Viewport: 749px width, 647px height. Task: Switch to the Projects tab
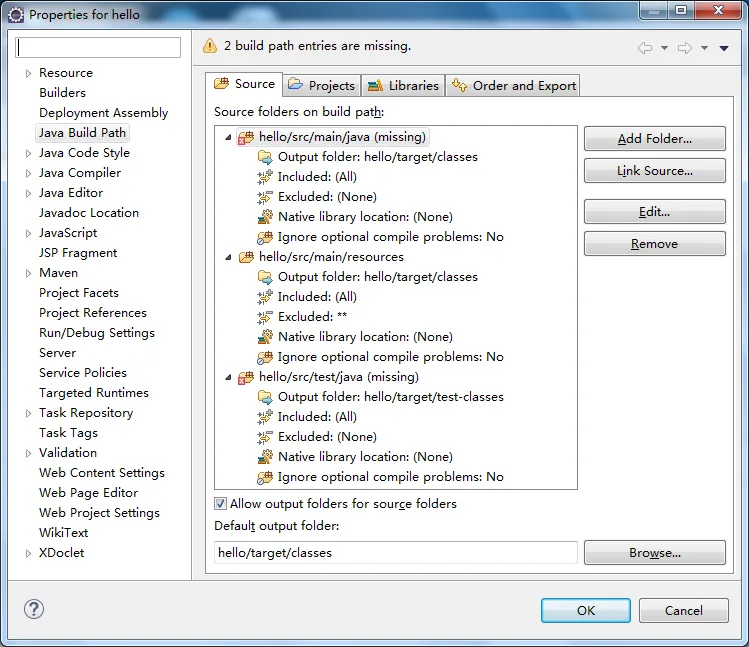click(322, 86)
